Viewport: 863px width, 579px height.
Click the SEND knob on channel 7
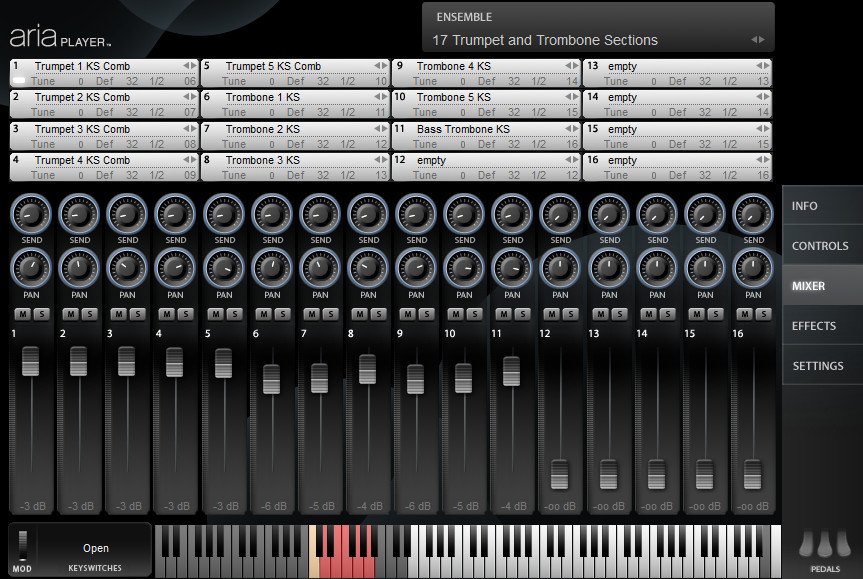tap(320, 214)
